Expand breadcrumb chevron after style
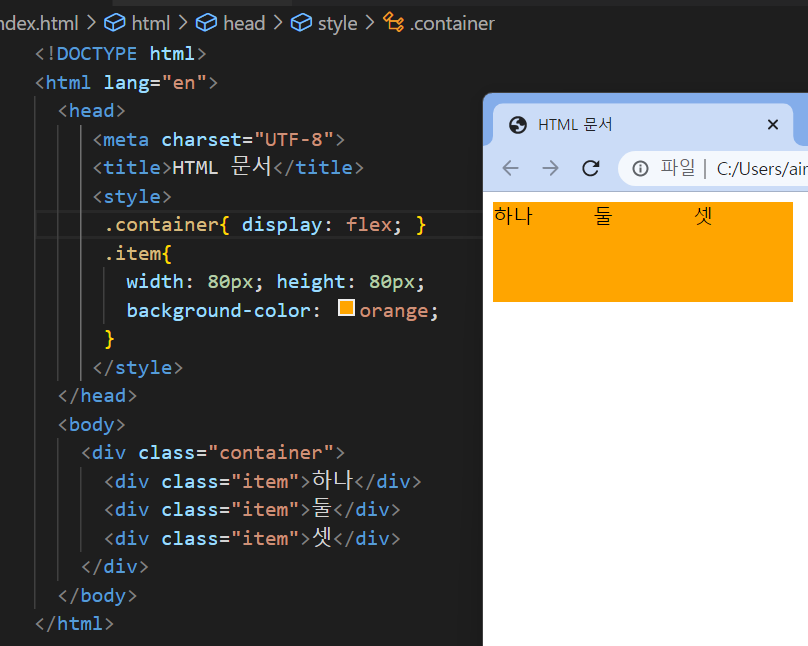808x646 pixels. coord(370,23)
